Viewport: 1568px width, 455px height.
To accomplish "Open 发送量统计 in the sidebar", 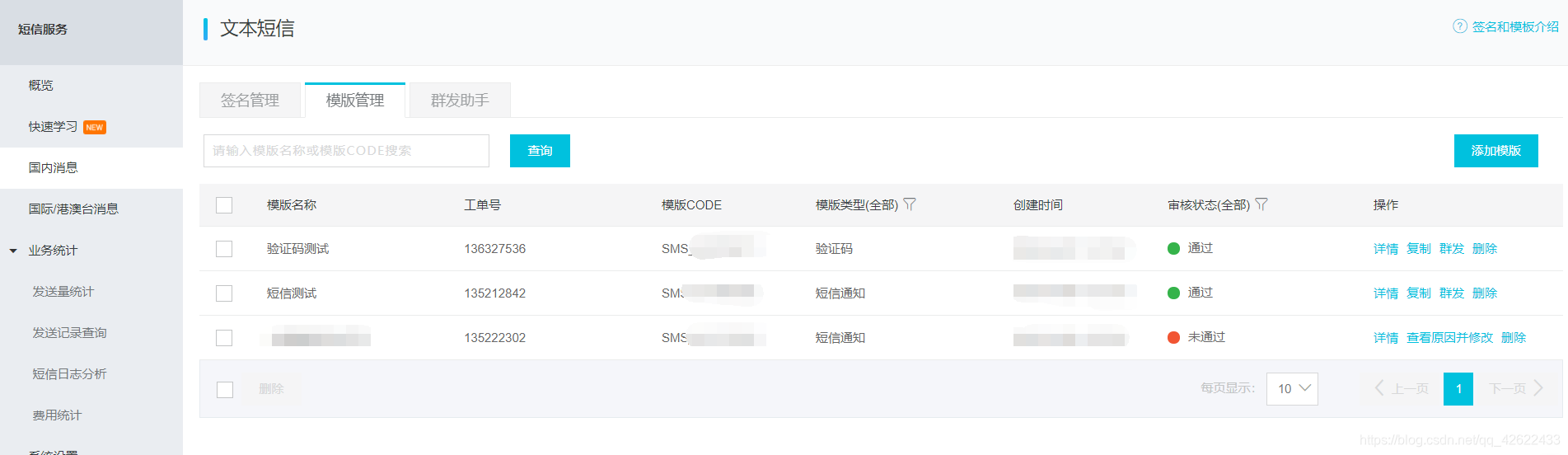I will (63, 292).
